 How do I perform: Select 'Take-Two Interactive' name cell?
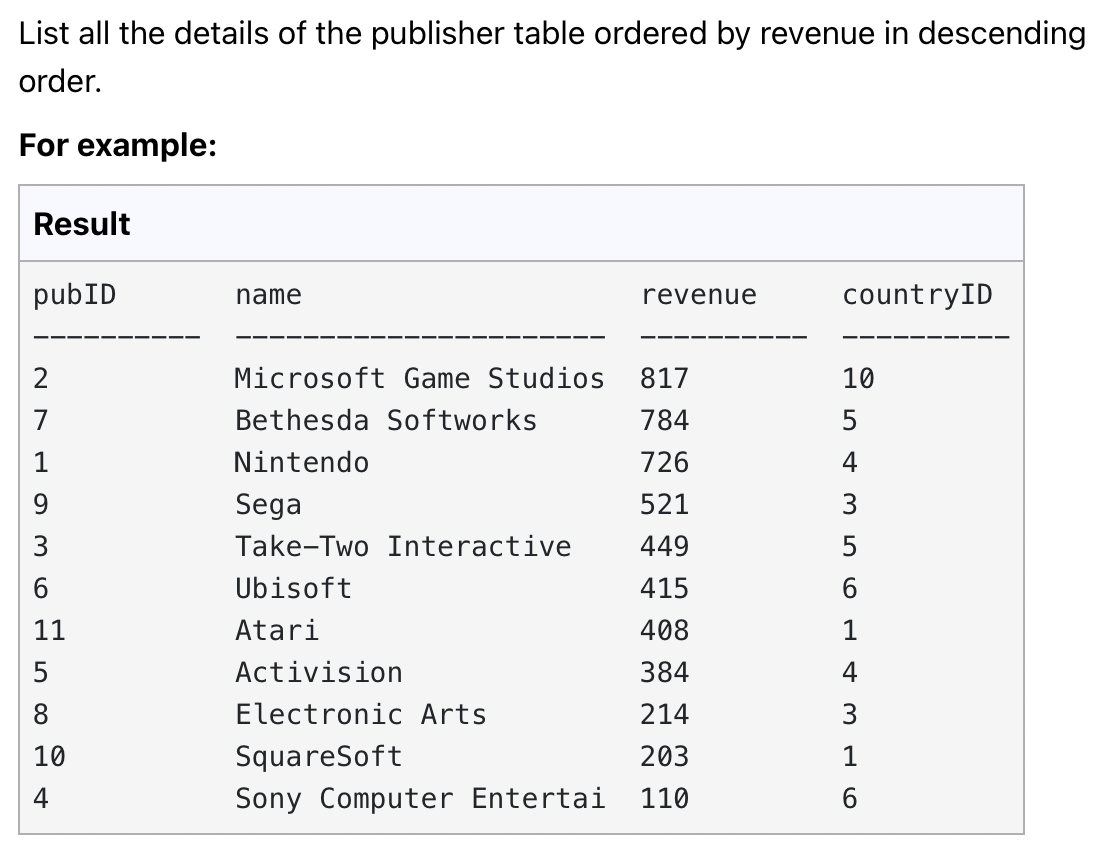click(x=403, y=546)
